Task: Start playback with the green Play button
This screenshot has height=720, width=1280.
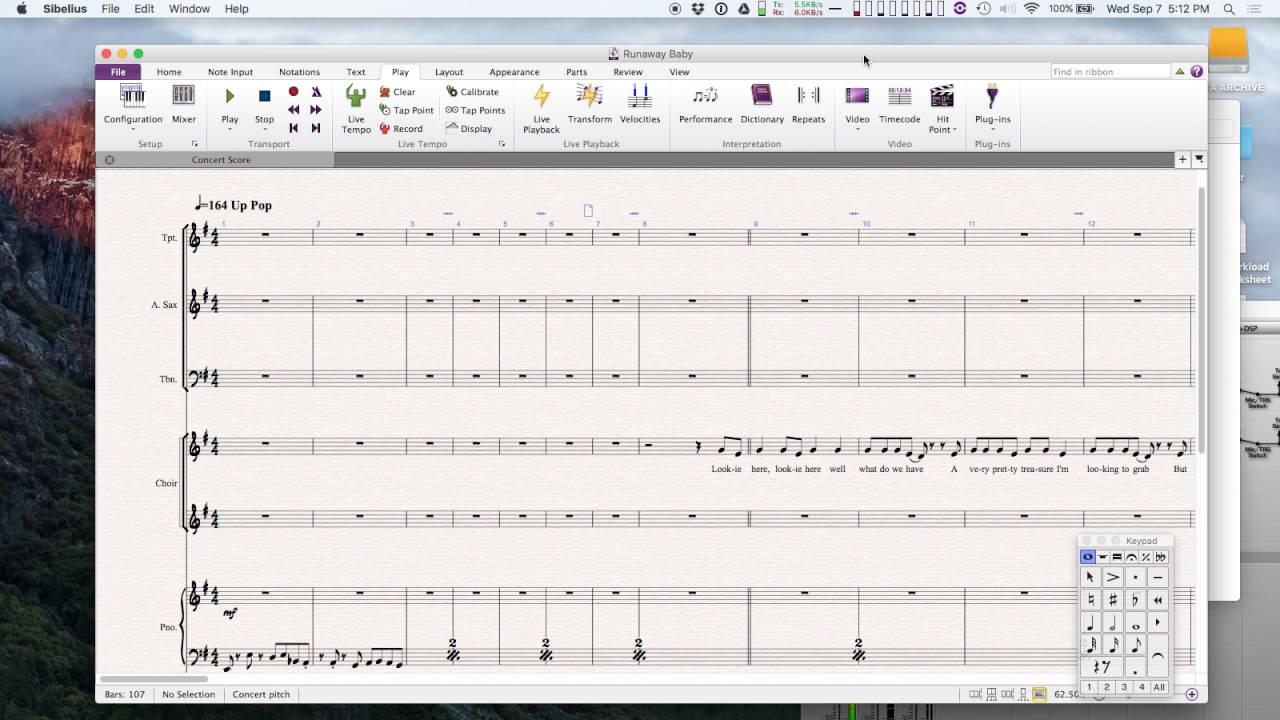Action: (x=230, y=96)
